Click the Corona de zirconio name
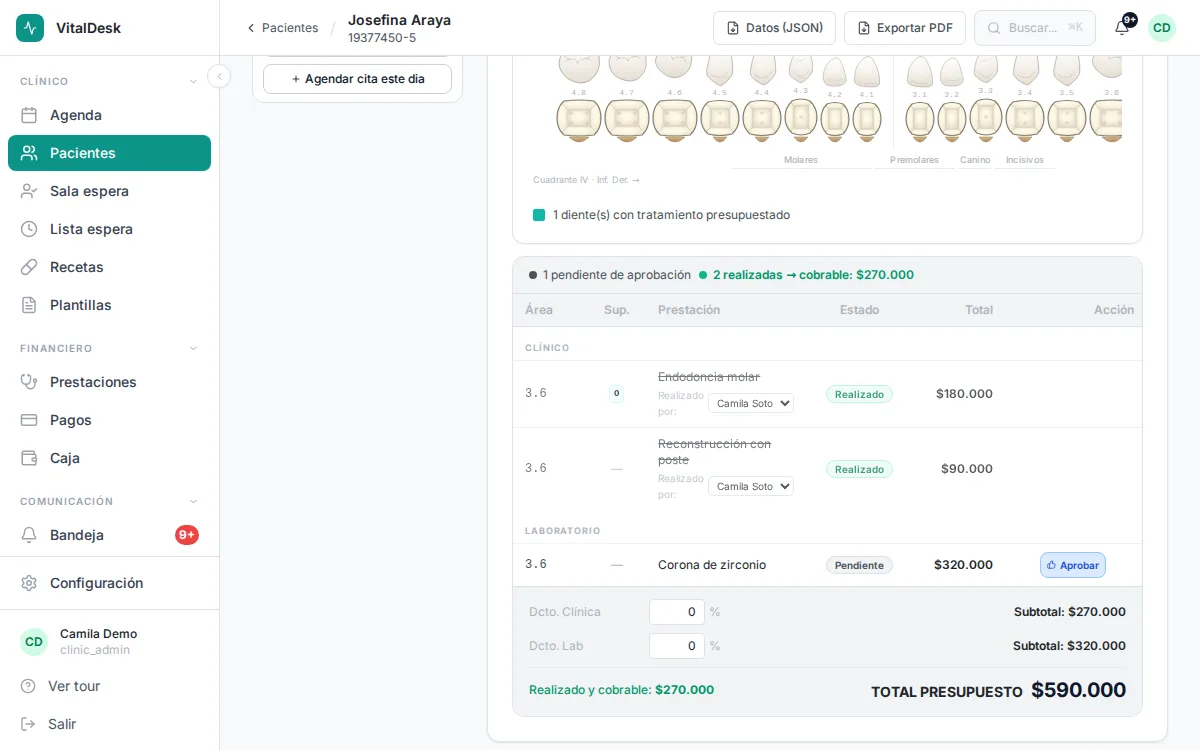This screenshot has height=750, width=1200. click(712, 565)
